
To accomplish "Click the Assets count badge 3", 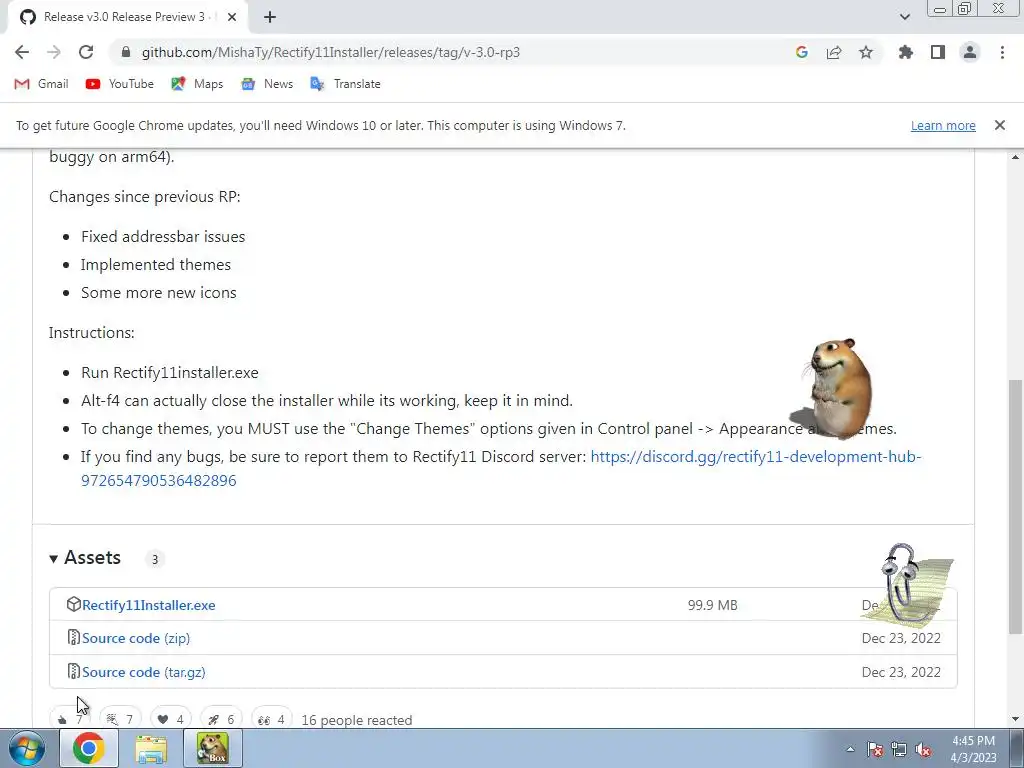I will (155, 559).
